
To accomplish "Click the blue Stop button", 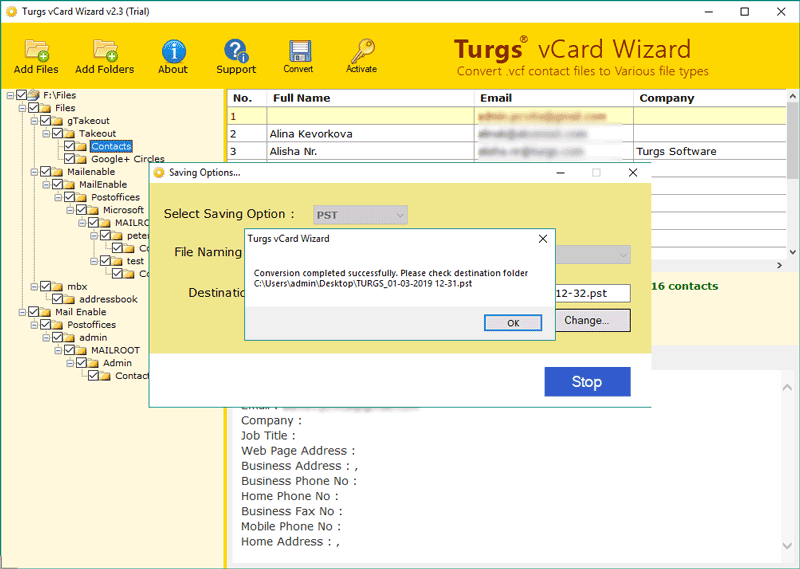I will point(587,382).
